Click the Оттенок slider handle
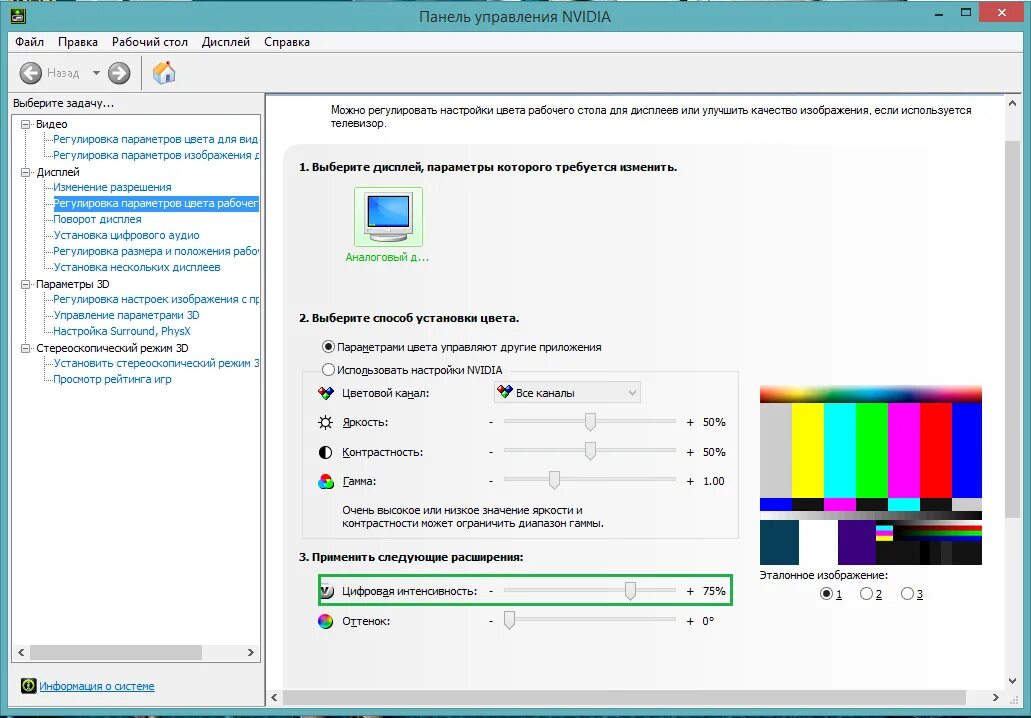Viewport: 1031px width, 718px height. [x=509, y=621]
